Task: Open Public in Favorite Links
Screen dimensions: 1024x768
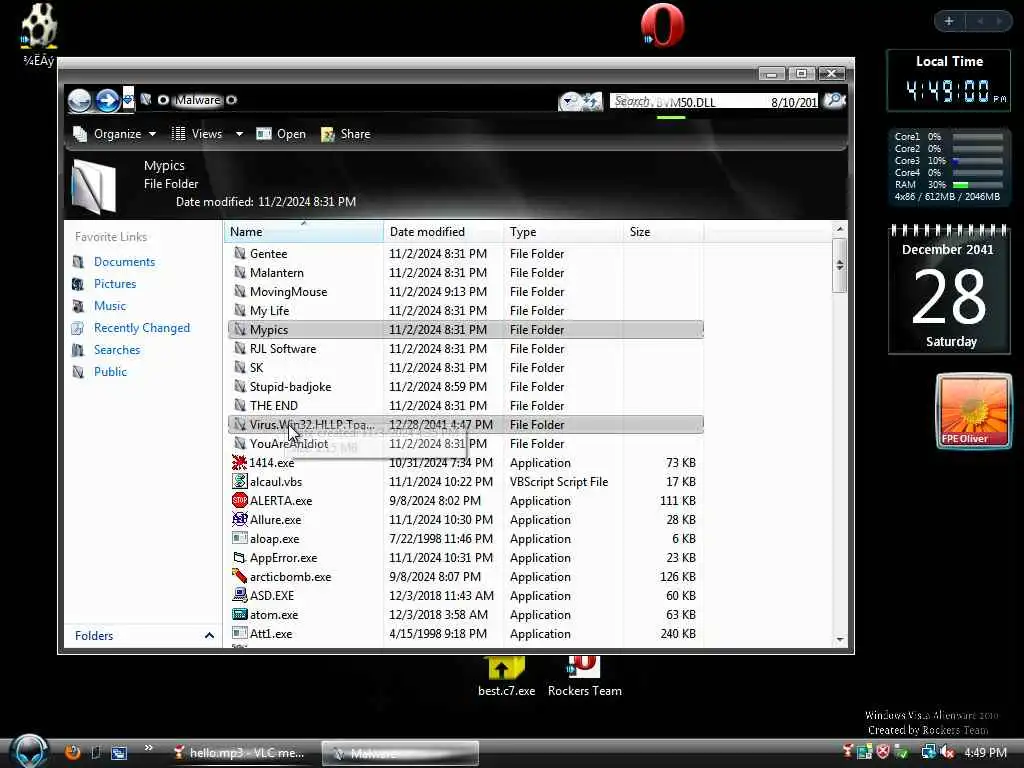Action: tap(110, 372)
